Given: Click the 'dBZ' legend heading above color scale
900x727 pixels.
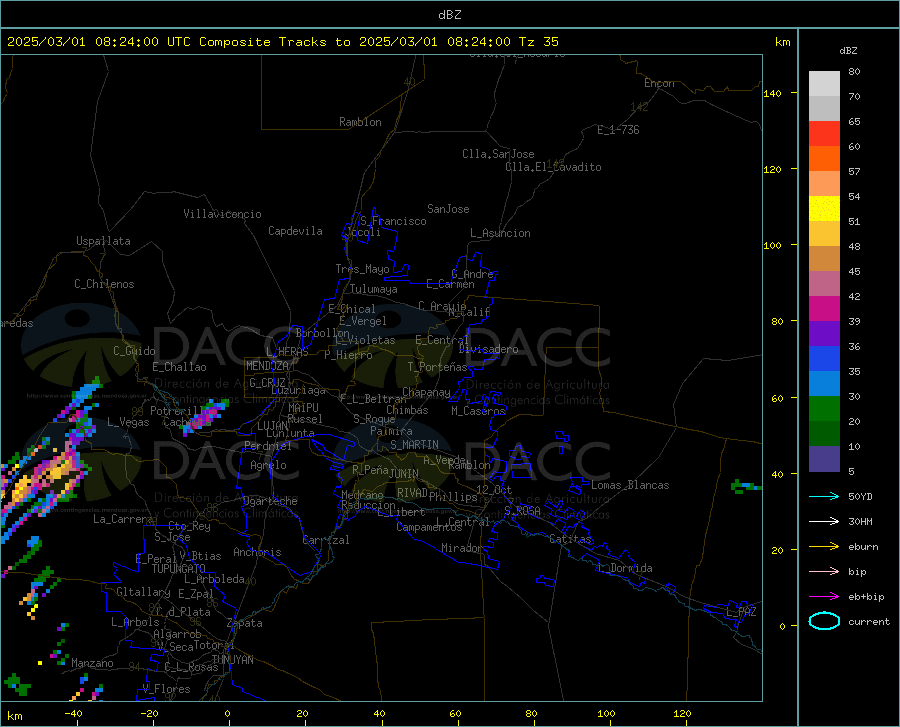Looking at the screenshot, I should click(x=848, y=50).
